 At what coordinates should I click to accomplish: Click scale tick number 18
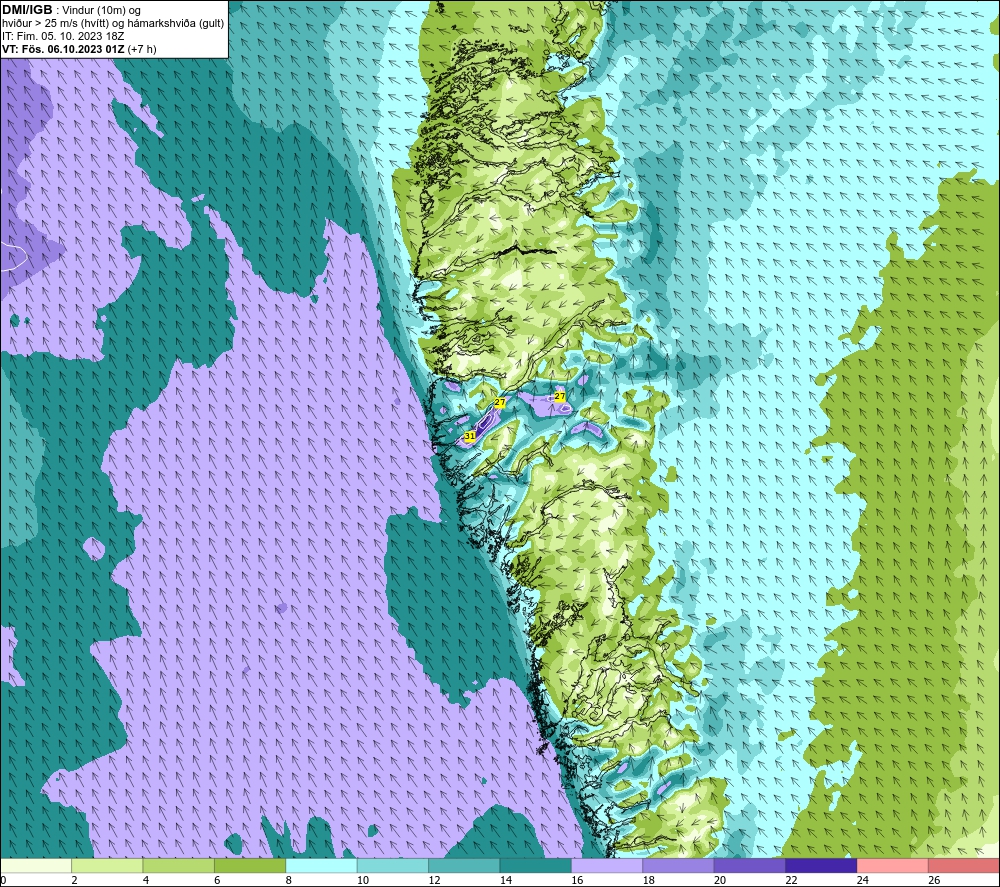coord(649,880)
